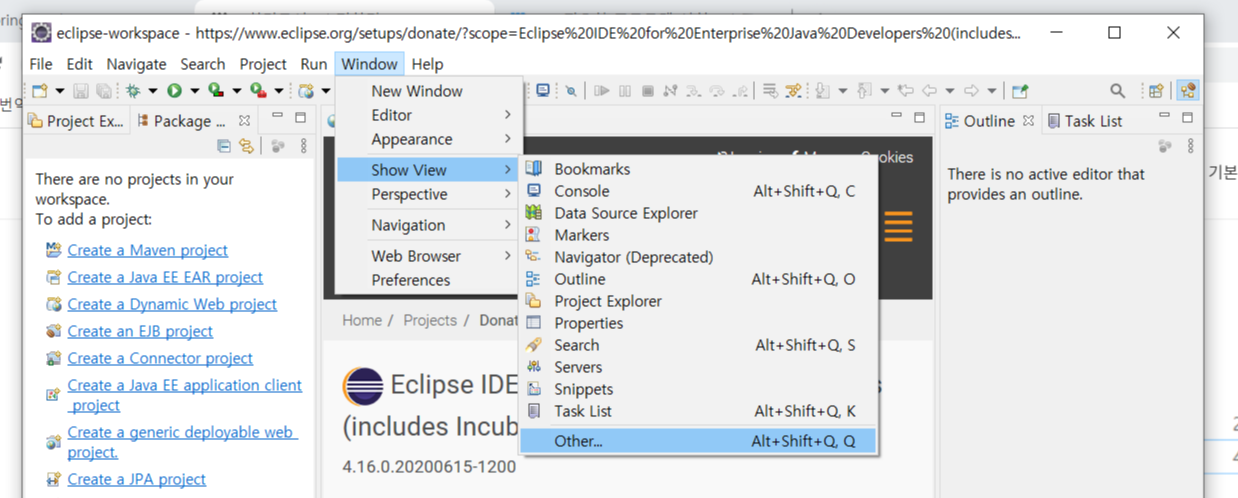This screenshot has height=498, width=1238.
Task: Click the Debug bug toolbar icon
Action: pyautogui.click(x=132, y=91)
